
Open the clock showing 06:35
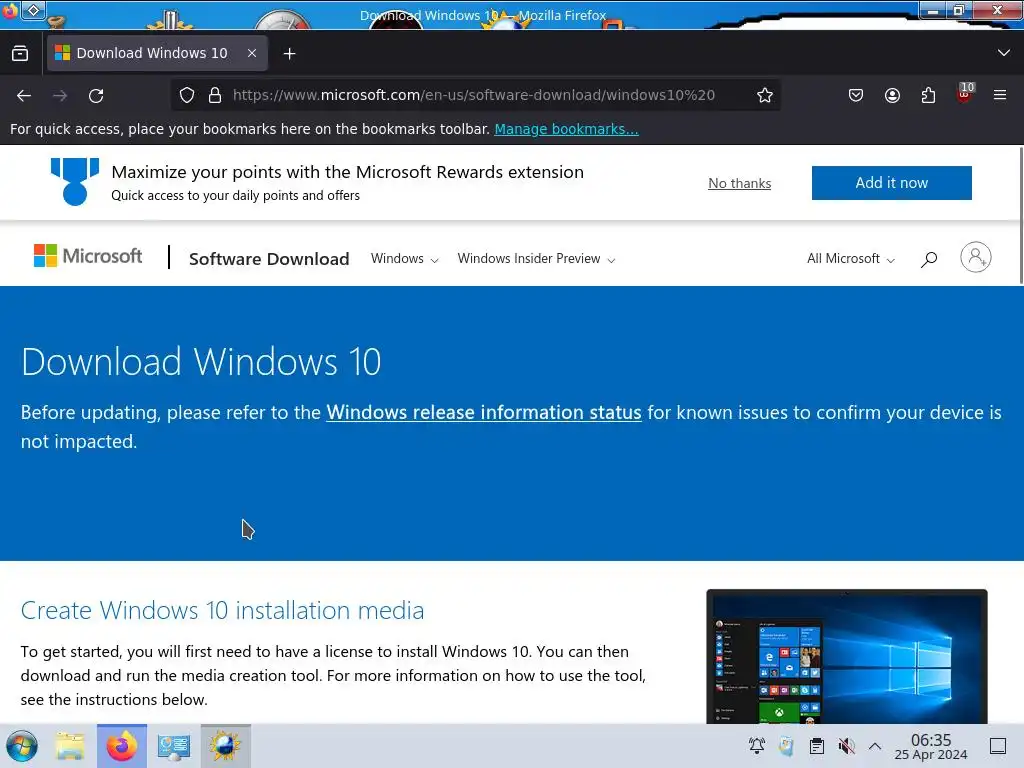click(931, 746)
